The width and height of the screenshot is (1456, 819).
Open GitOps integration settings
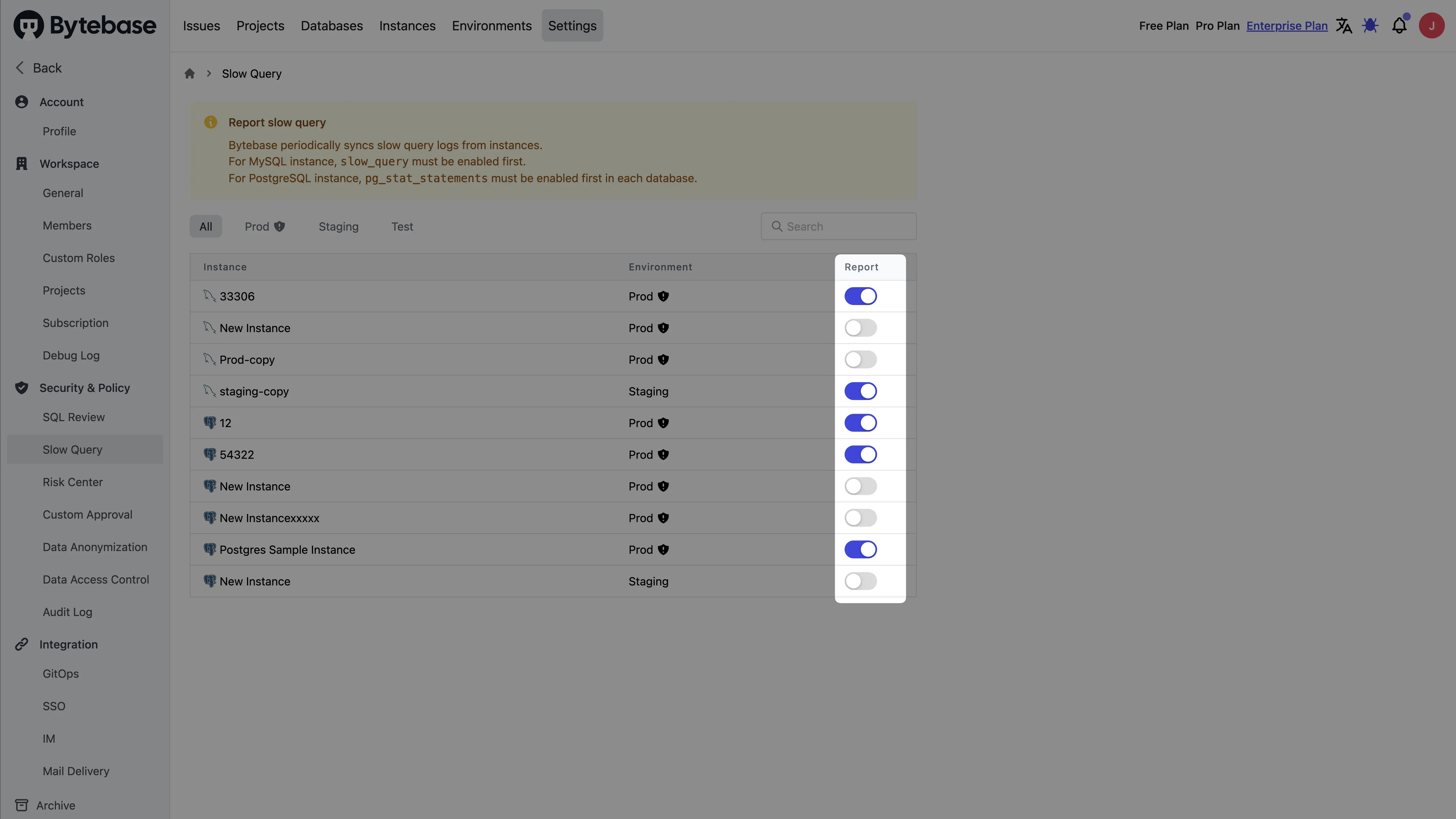(x=61, y=674)
